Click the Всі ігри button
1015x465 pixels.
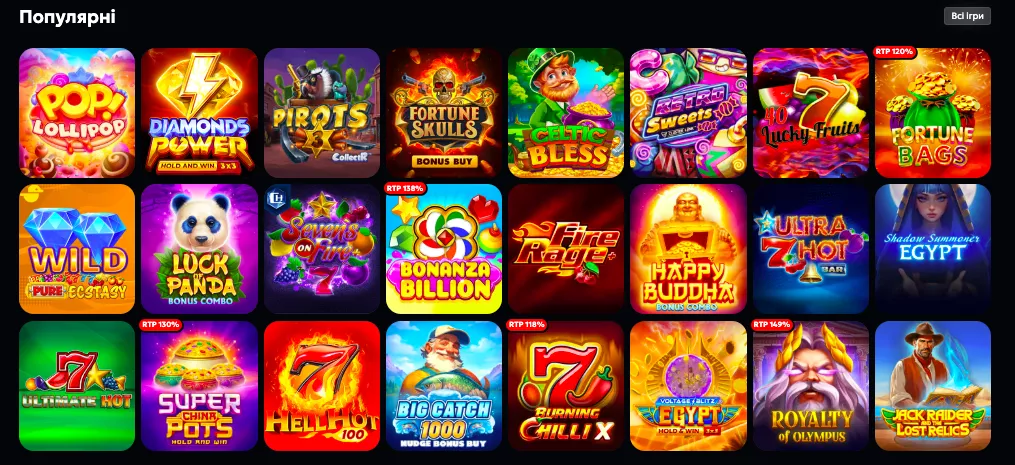coord(967,16)
